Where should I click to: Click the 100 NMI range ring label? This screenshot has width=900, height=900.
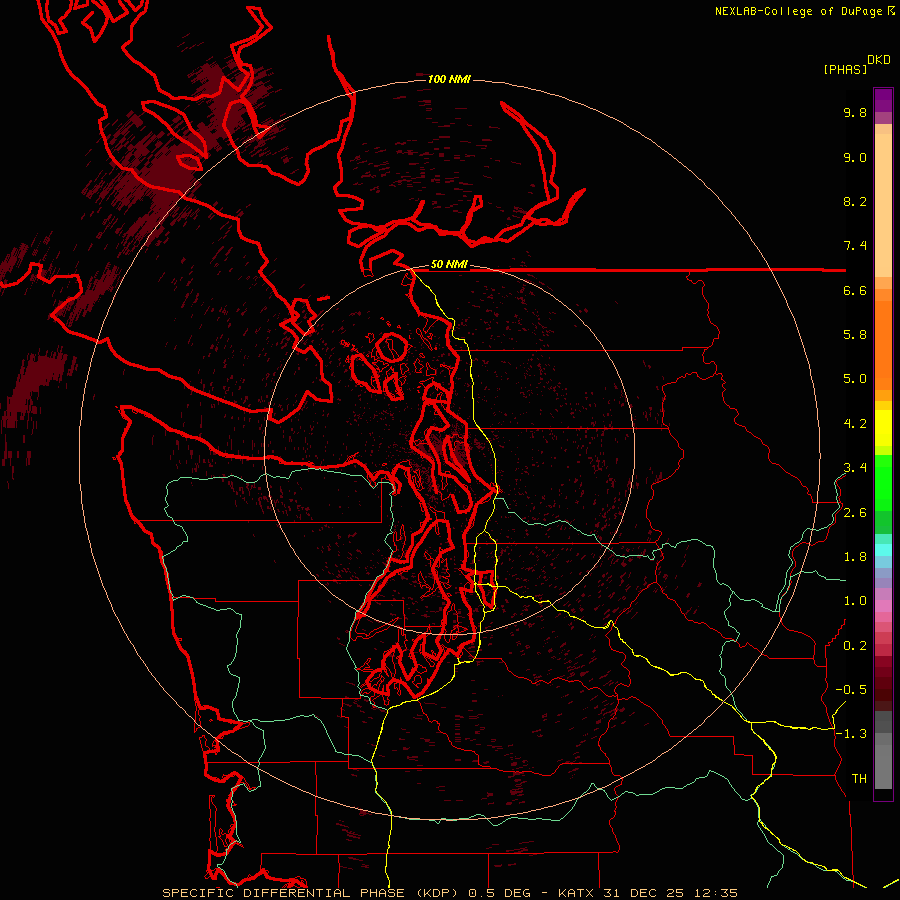449,79
